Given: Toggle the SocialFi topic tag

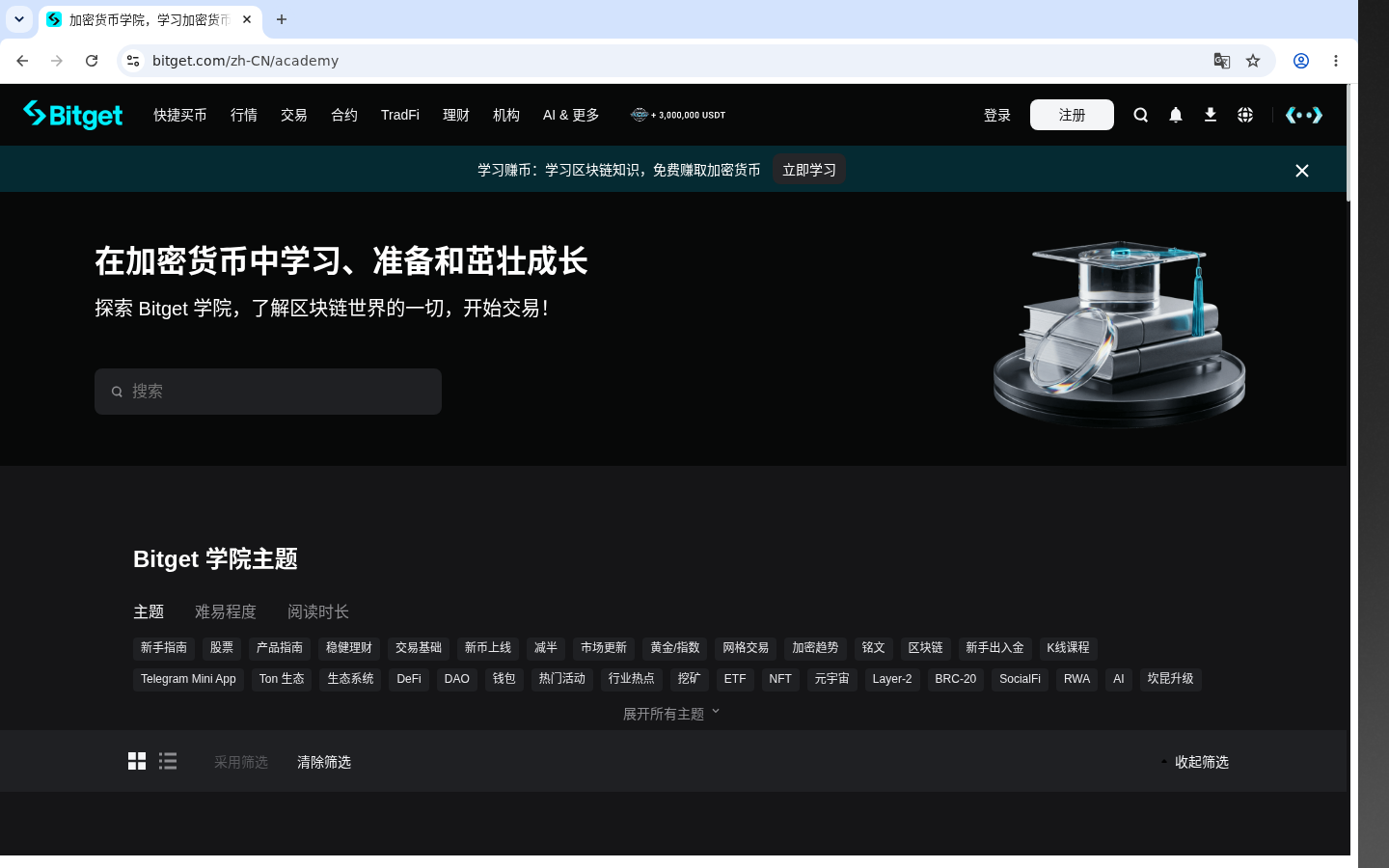Looking at the screenshot, I should click(1020, 679).
